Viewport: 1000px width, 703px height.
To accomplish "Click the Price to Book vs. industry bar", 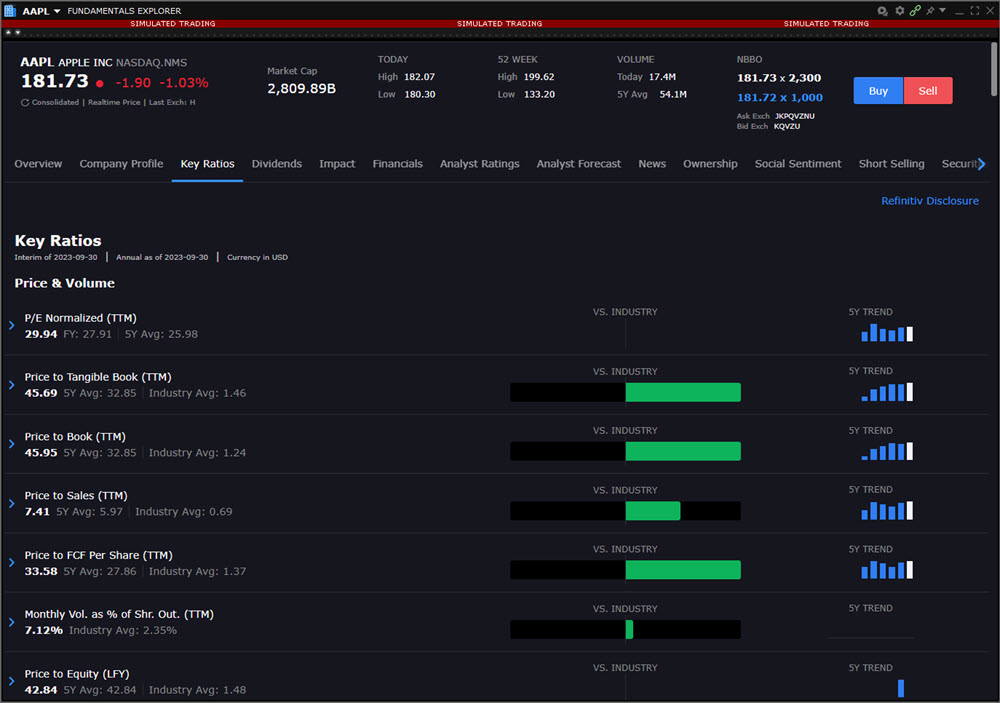I will [626, 452].
